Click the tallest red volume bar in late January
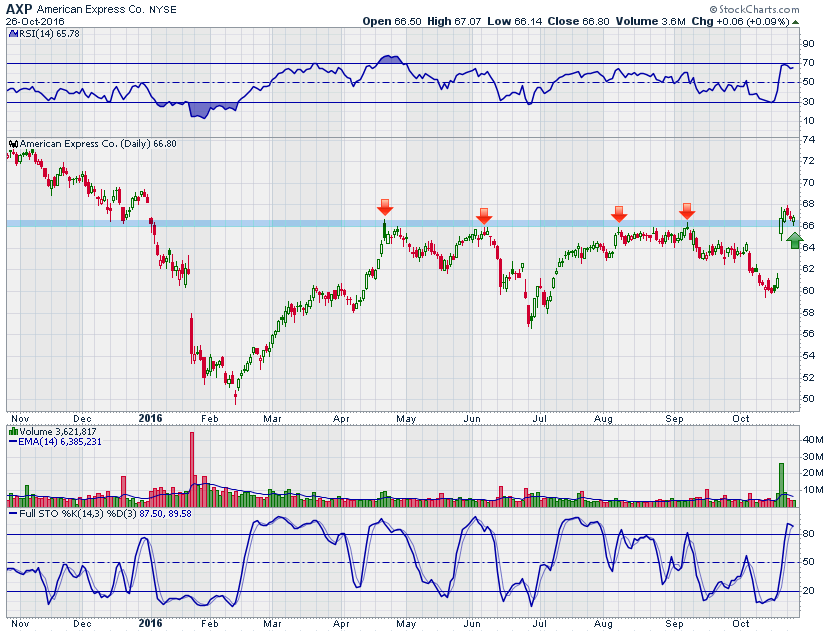The height and width of the screenshot is (633, 827). (x=192, y=469)
